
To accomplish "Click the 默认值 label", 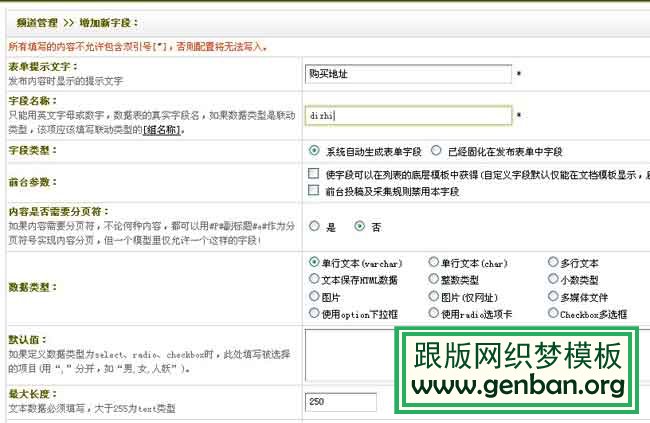I will (27, 340).
